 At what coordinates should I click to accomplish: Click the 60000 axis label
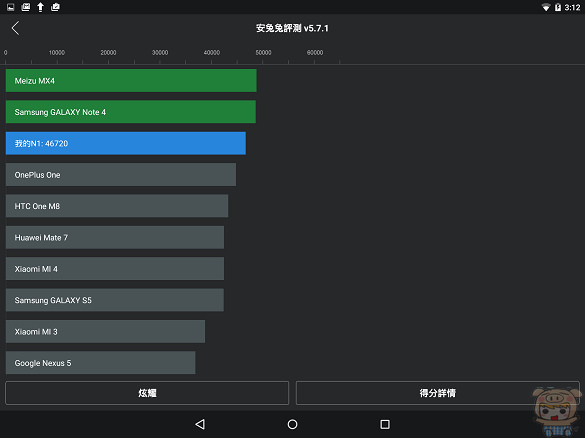(315, 53)
